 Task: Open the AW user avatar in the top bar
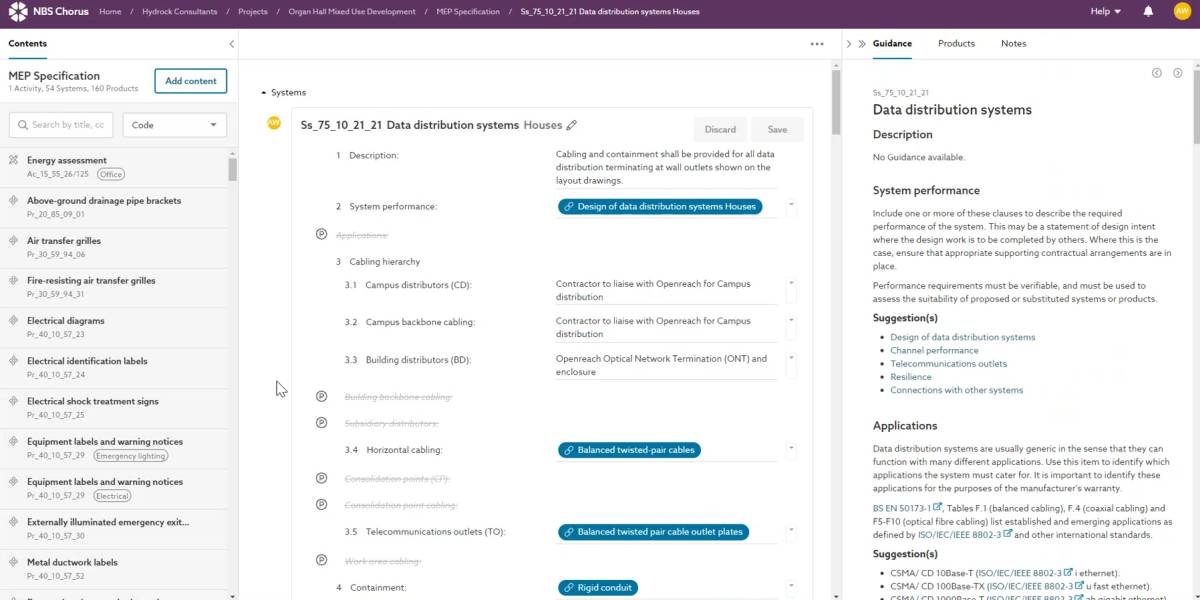coord(1181,12)
